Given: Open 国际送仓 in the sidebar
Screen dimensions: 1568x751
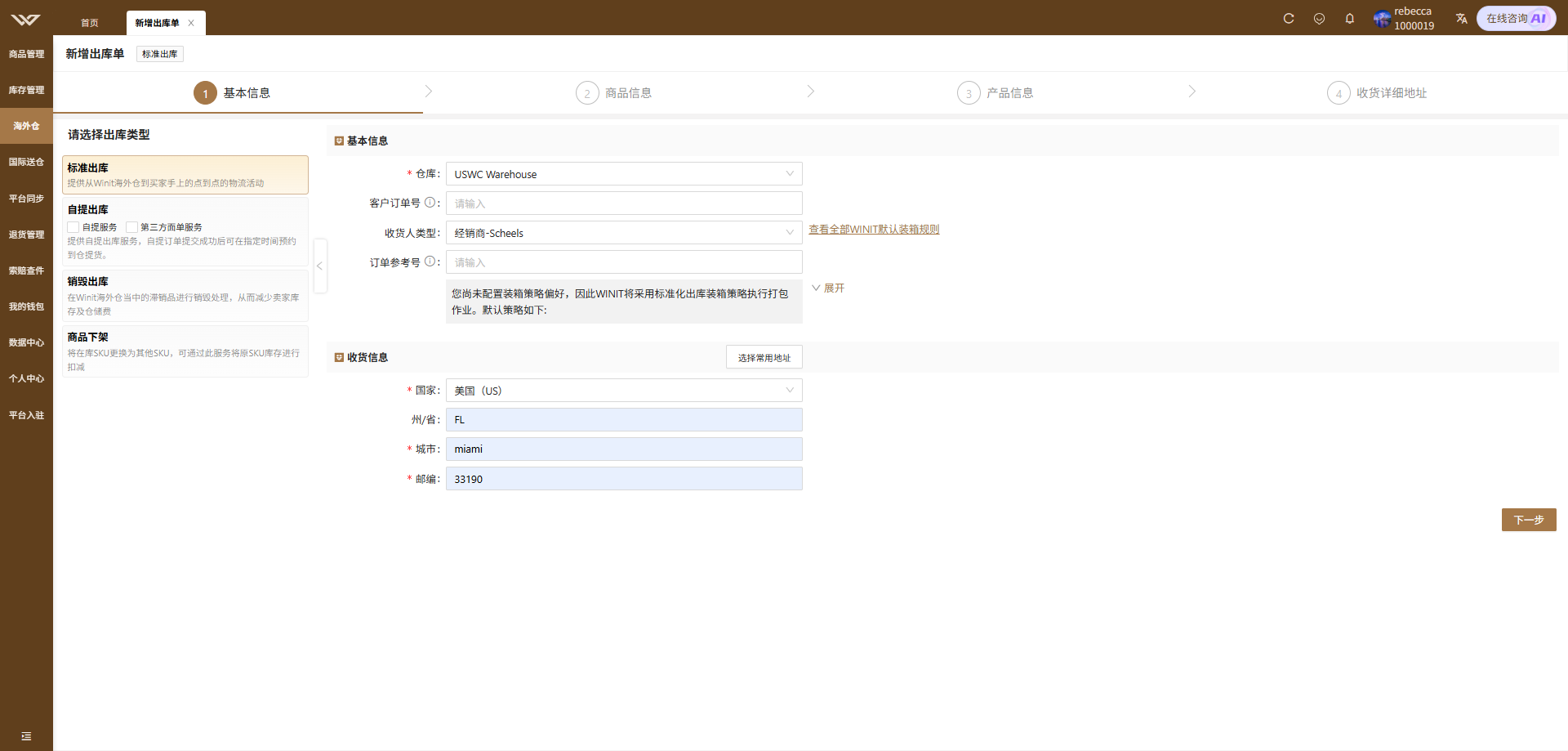Looking at the screenshot, I should tap(26, 162).
